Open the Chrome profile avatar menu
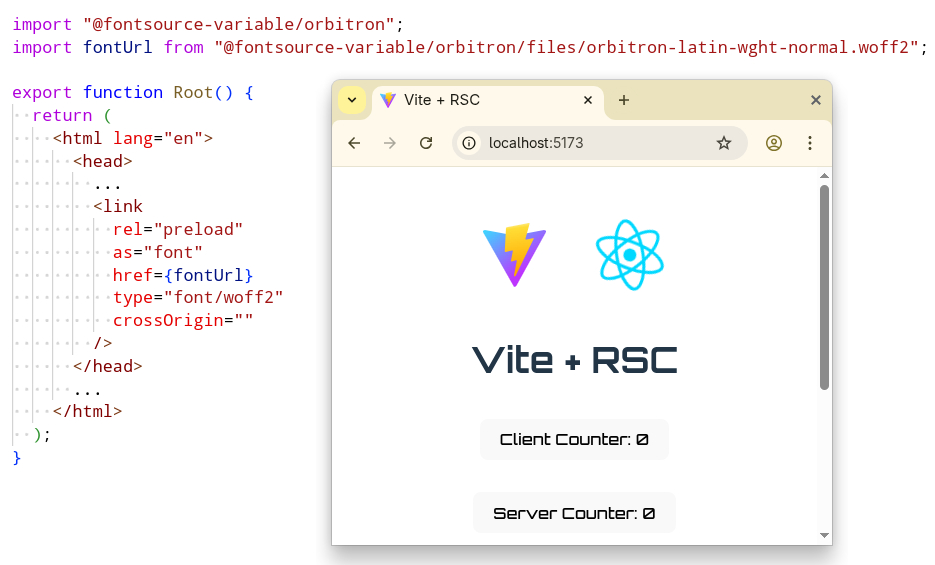The width and height of the screenshot is (935, 565). point(774,143)
